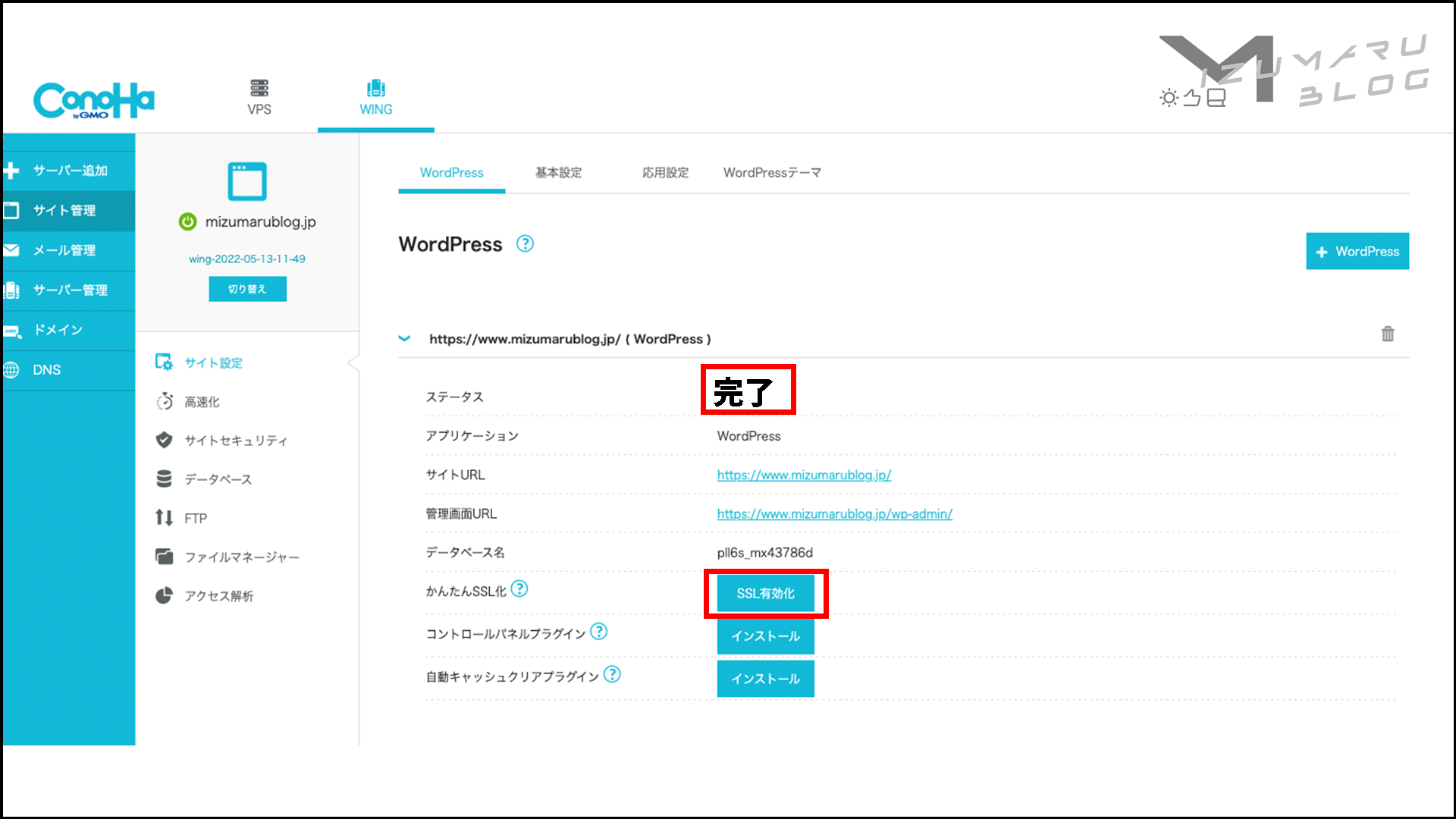Switch to the 基本設定 tab
The height and width of the screenshot is (819, 1456).
pos(559,173)
